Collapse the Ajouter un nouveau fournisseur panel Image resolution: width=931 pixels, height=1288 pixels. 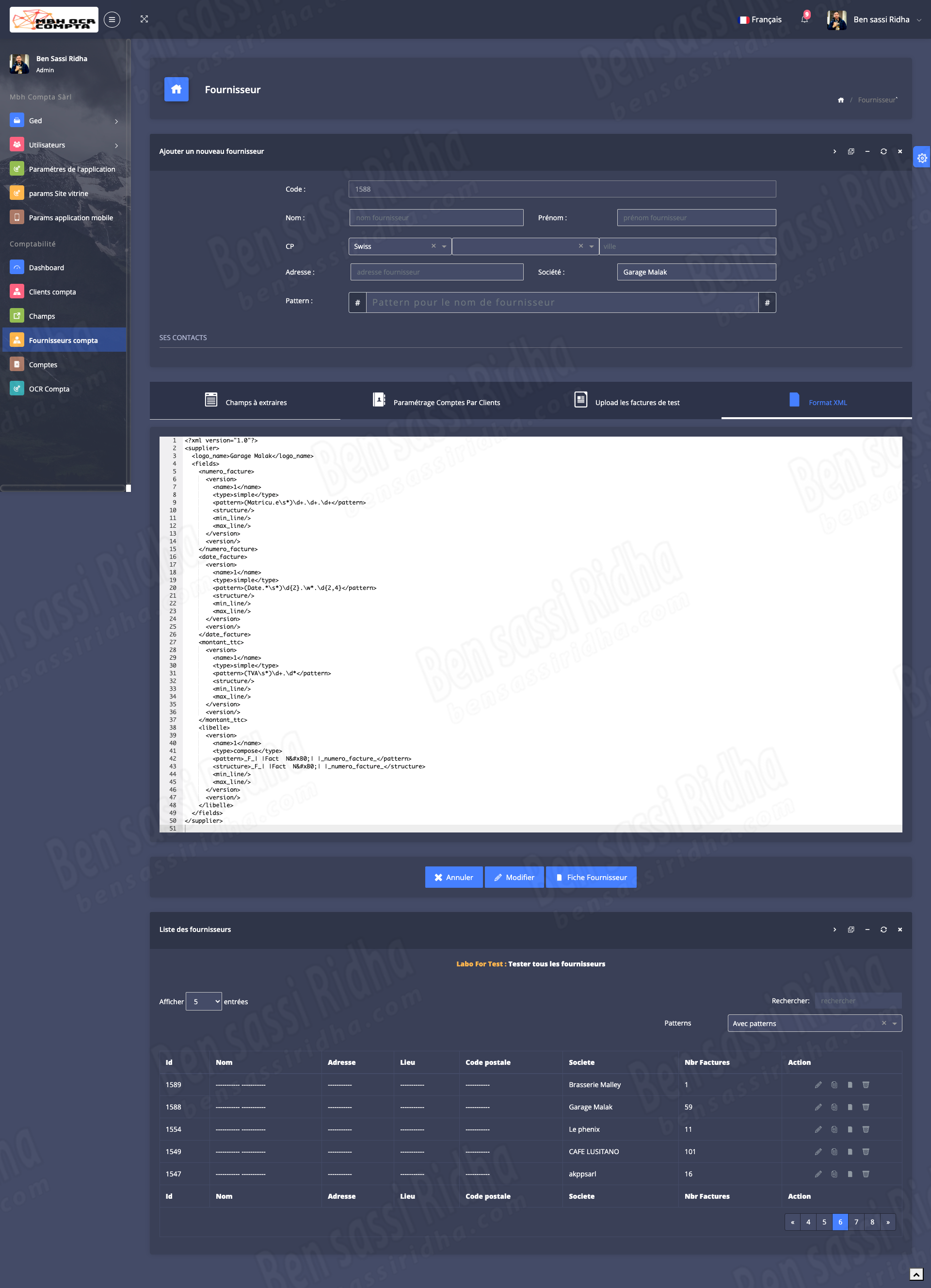(867, 152)
